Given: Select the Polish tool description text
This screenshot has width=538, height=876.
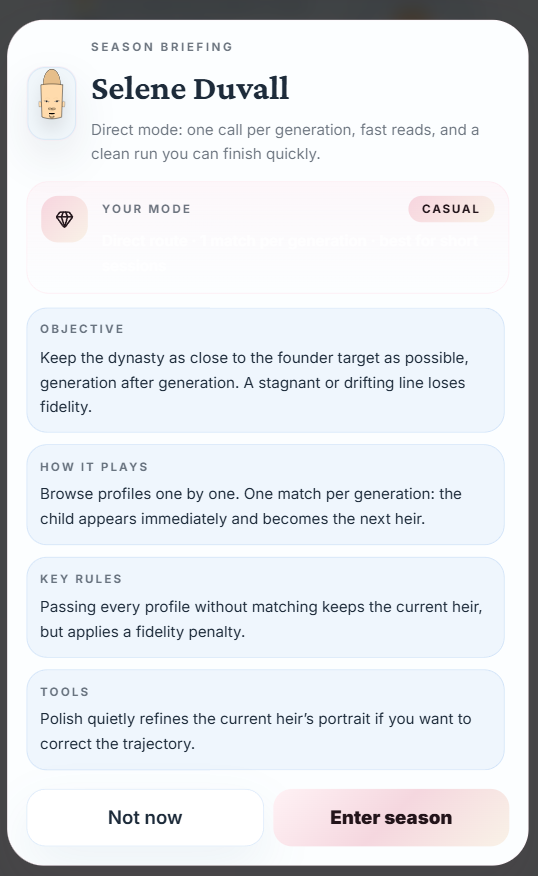Looking at the screenshot, I should (x=256, y=731).
